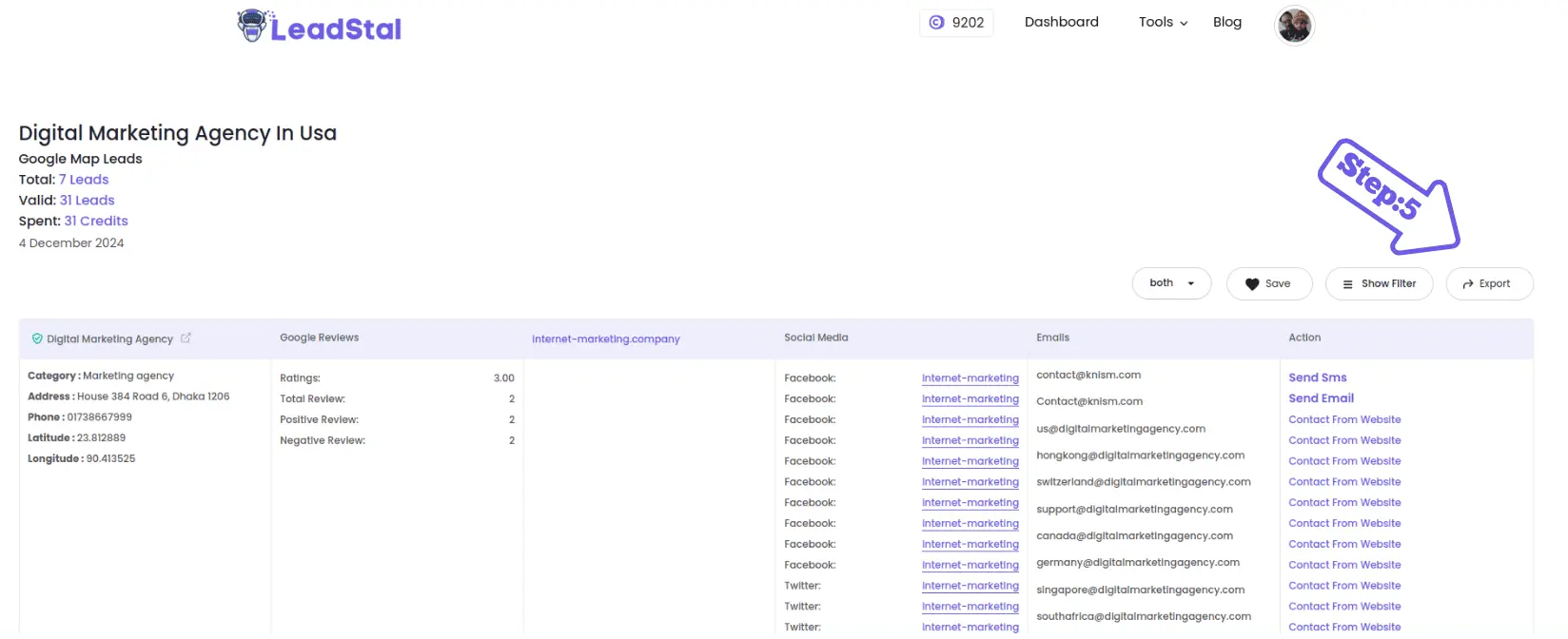Click the Export arrow icon
The image size is (1568, 639).
pyautogui.click(x=1468, y=284)
